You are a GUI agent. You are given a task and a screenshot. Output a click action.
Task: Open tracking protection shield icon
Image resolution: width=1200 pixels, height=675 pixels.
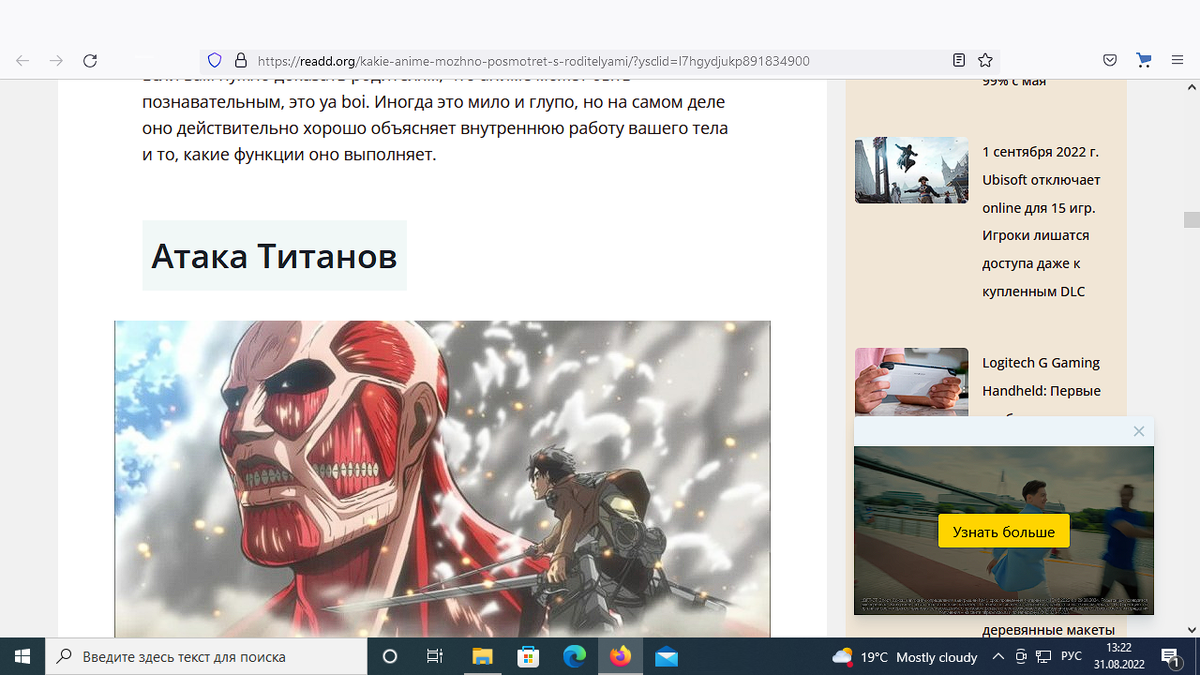pyautogui.click(x=213, y=60)
